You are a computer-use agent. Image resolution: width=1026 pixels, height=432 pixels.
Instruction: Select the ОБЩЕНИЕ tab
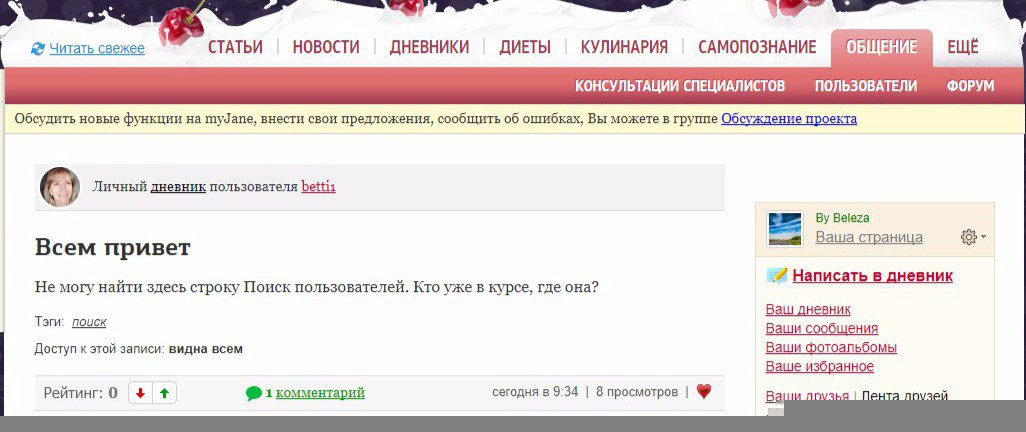pos(881,47)
